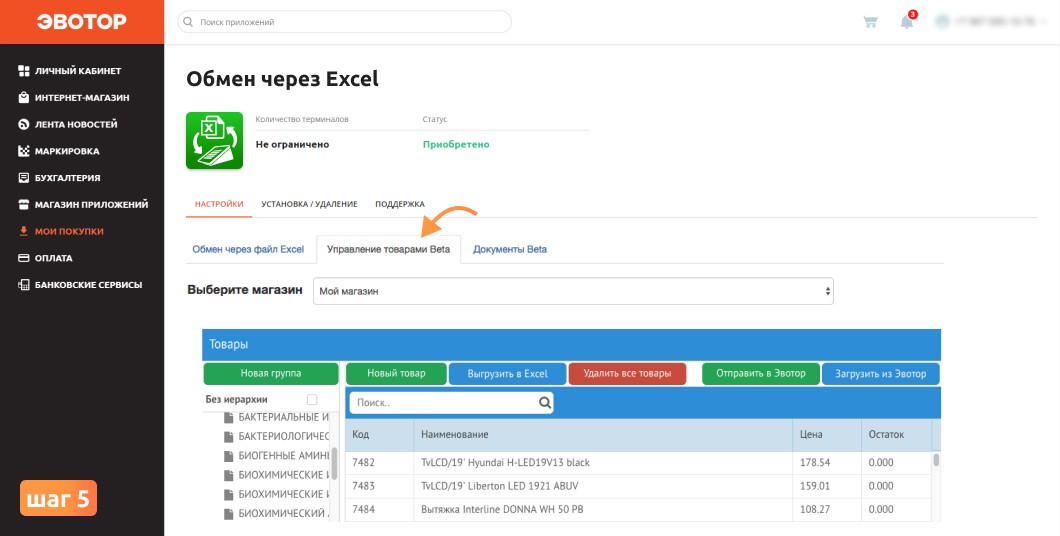Click Выгрузить в Excel button
This screenshot has height=536, width=1060.
point(507,374)
